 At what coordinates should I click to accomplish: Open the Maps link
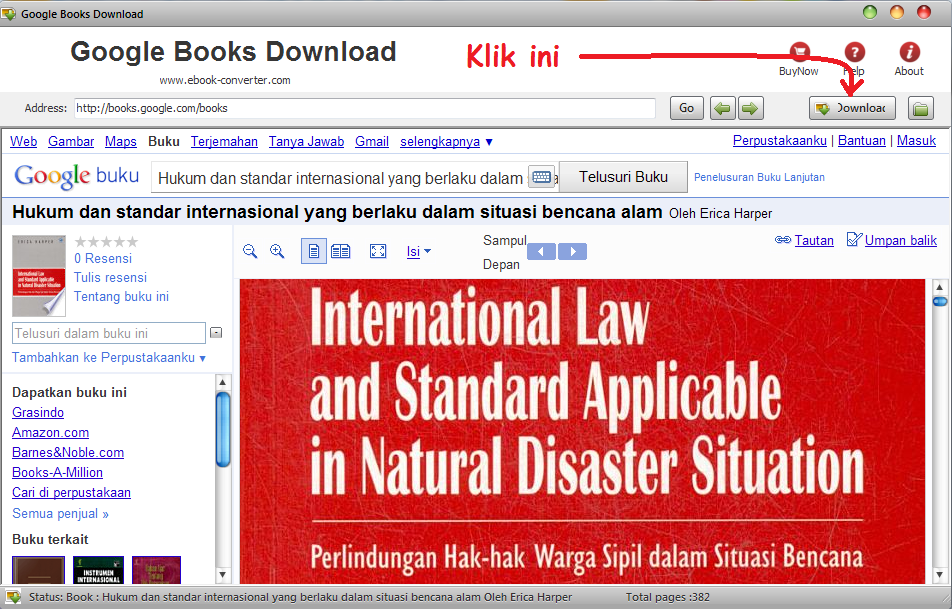pos(121,141)
